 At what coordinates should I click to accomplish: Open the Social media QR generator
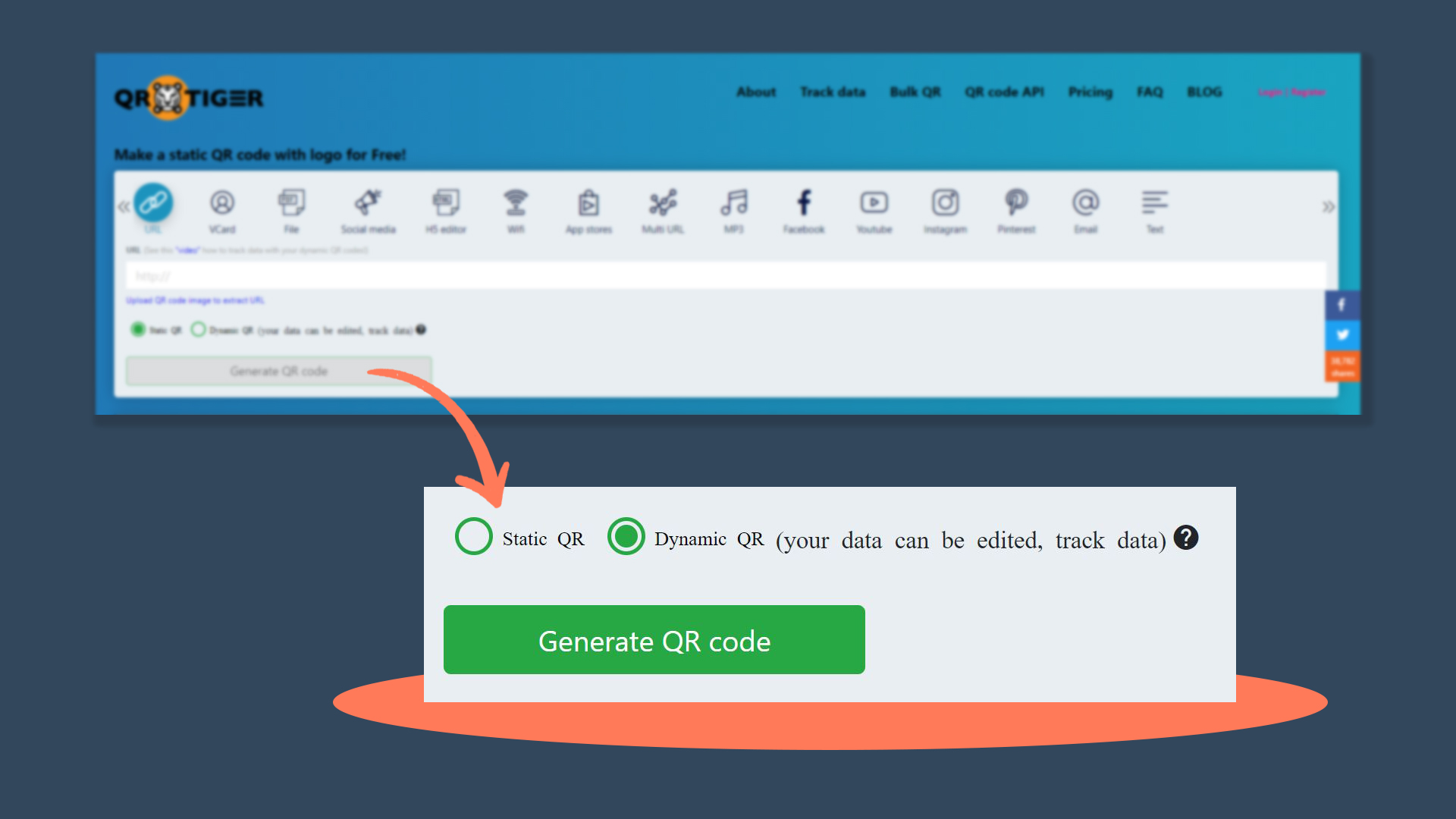[x=369, y=206]
